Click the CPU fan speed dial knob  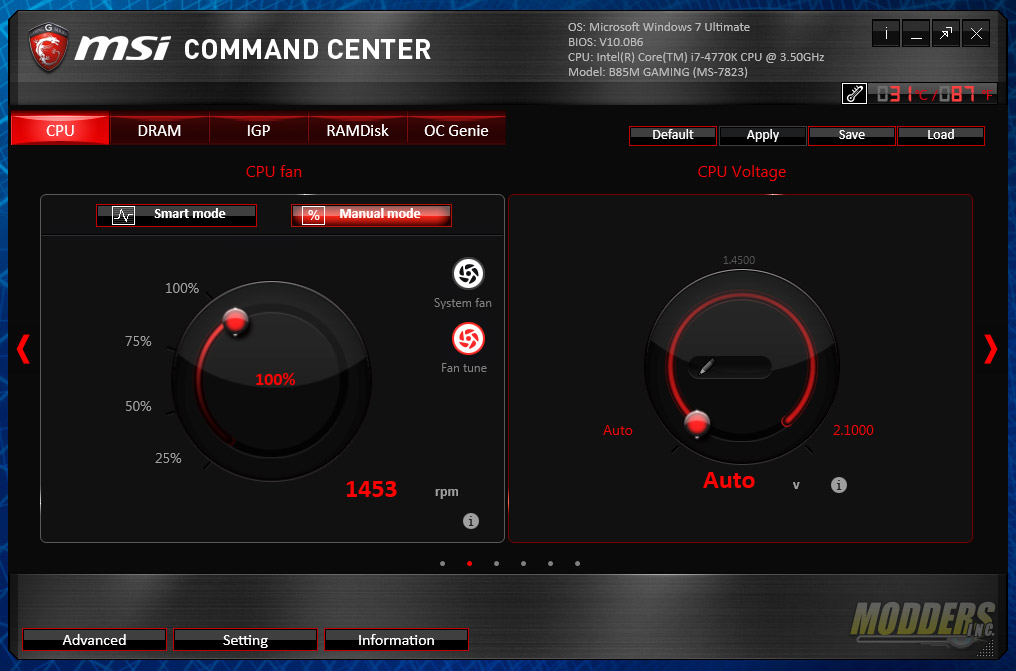point(235,321)
